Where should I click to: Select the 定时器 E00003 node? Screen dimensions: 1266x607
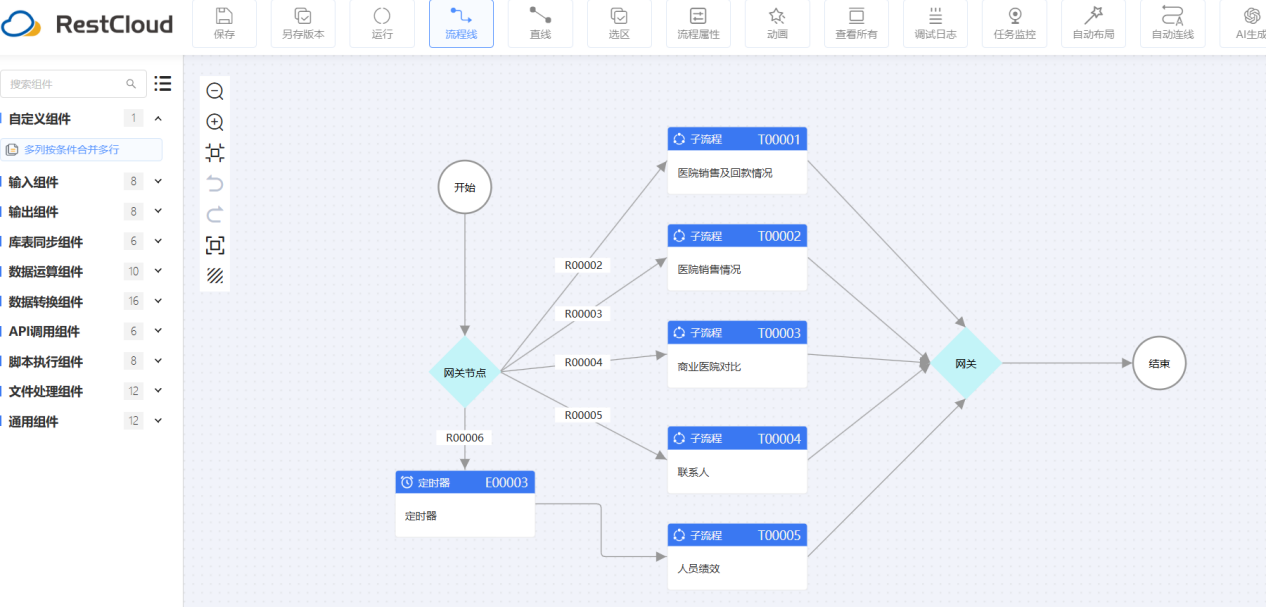point(465,503)
